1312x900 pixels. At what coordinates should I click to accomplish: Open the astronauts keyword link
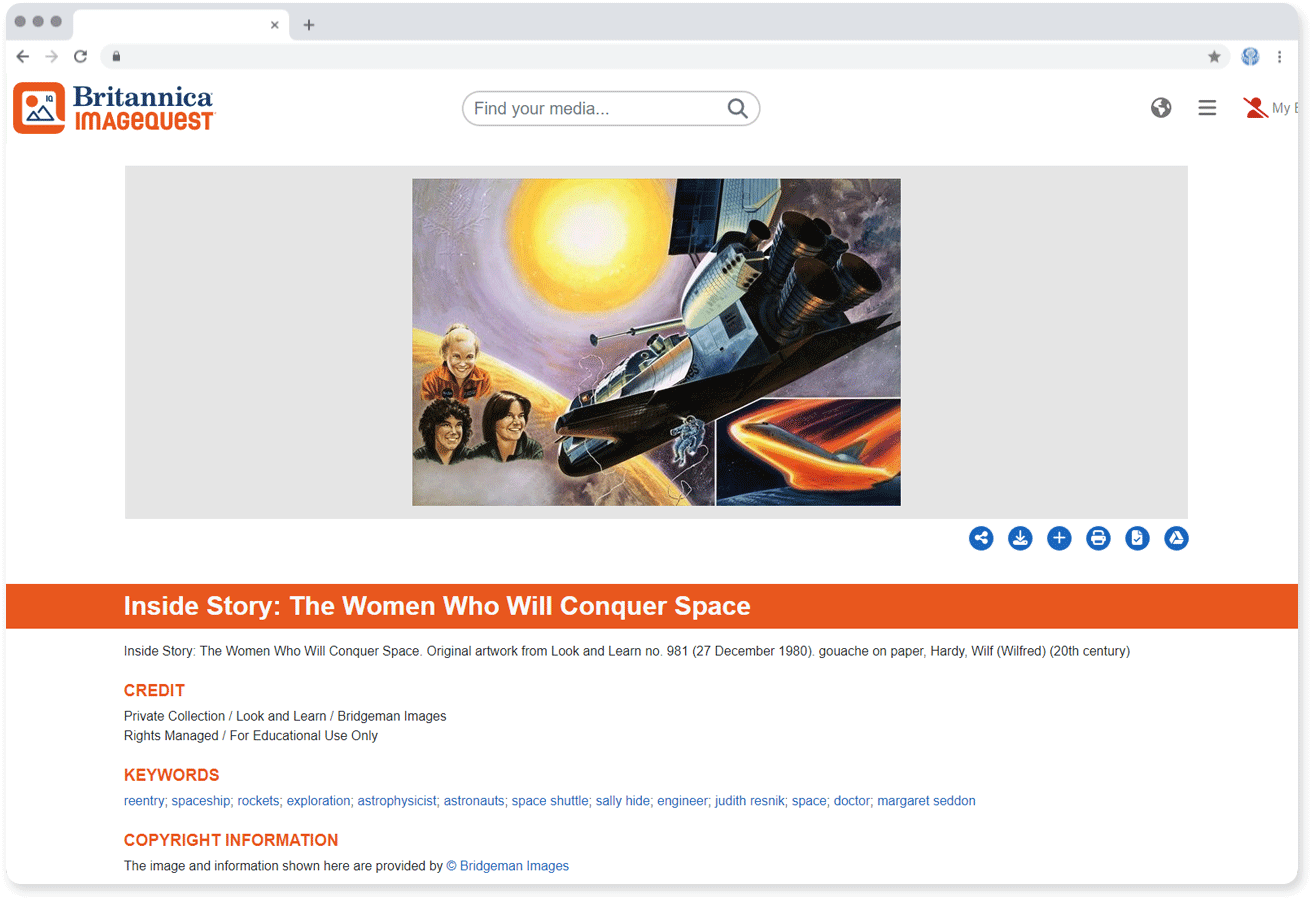click(474, 801)
